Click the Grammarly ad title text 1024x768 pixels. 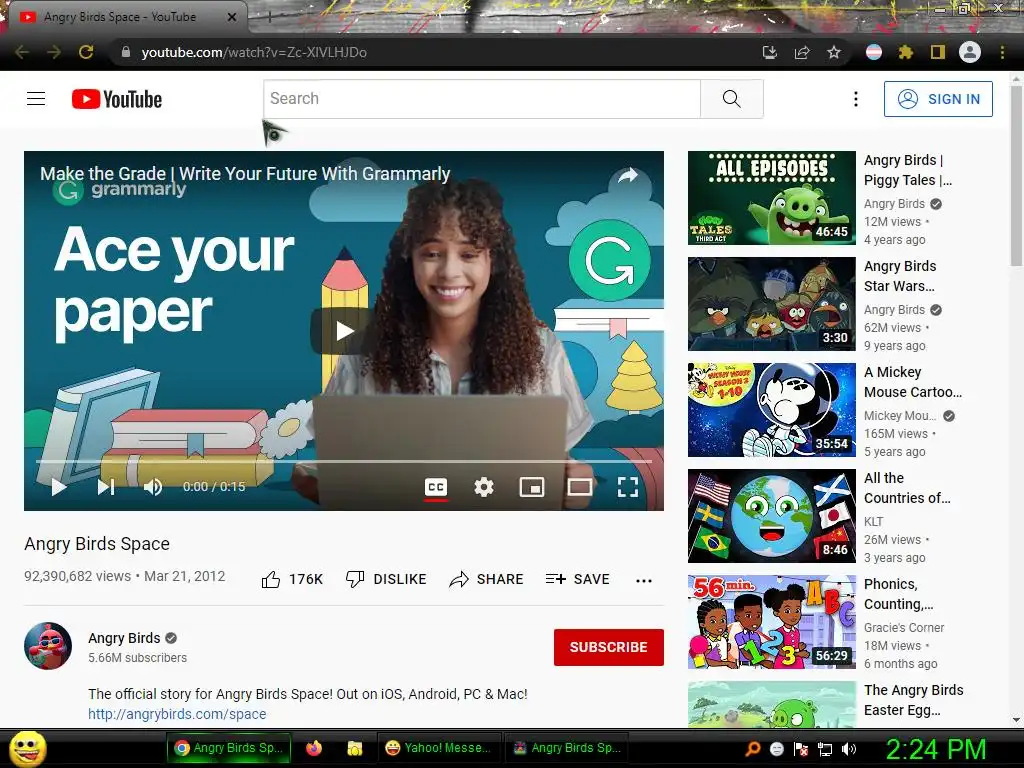[x=245, y=174]
